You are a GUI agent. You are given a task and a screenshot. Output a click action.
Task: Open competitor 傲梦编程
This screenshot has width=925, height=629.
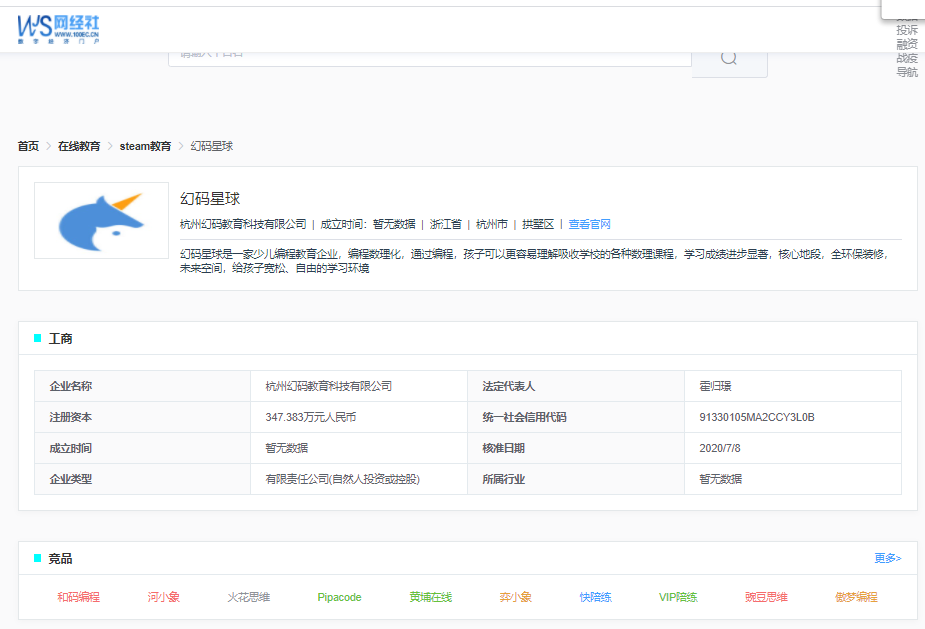[856, 597]
